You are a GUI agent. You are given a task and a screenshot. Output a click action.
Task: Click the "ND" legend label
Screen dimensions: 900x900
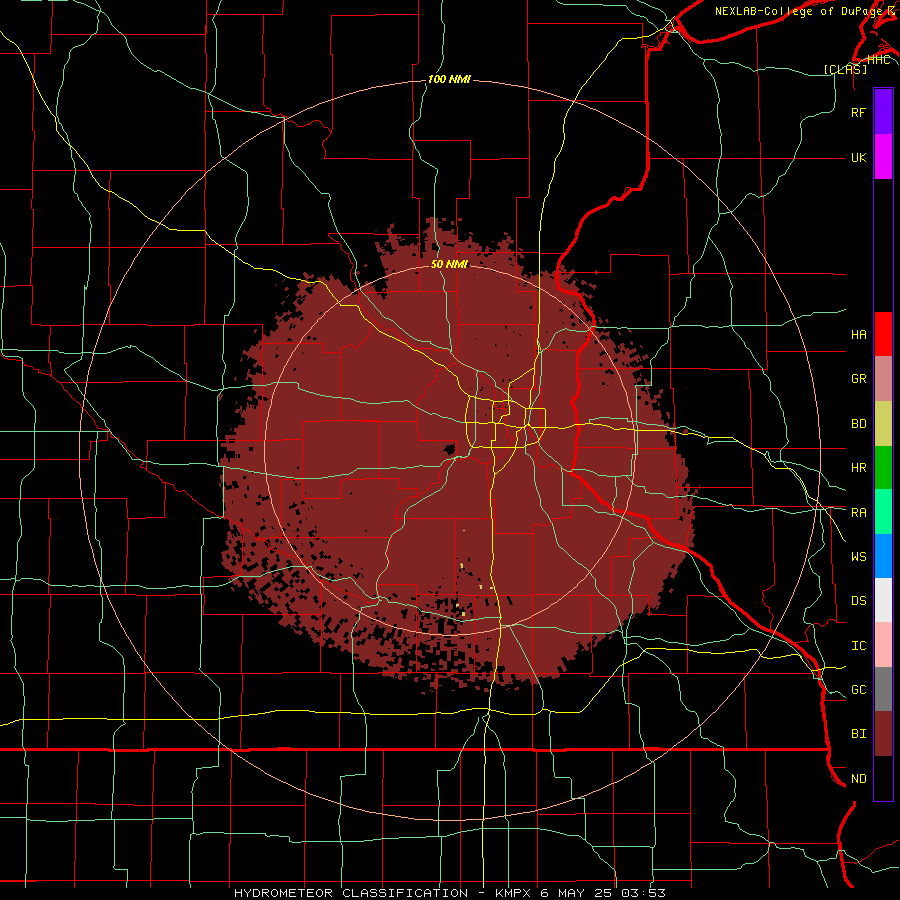coord(858,779)
